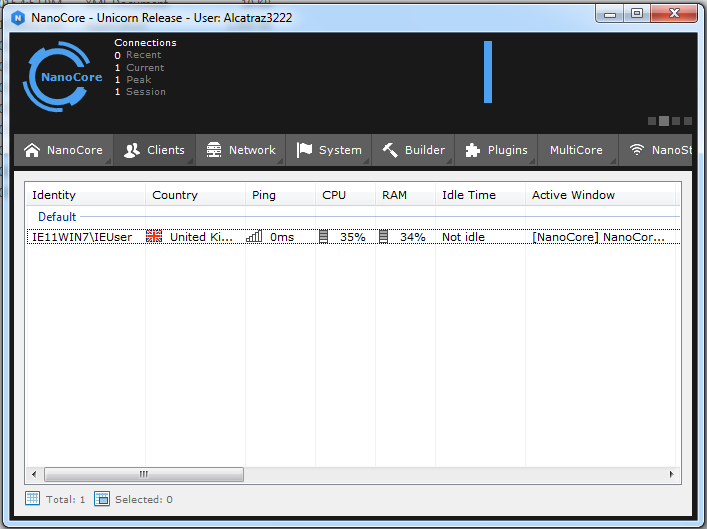
Task: Click the blue connection graph bar
Action: (x=488, y=72)
